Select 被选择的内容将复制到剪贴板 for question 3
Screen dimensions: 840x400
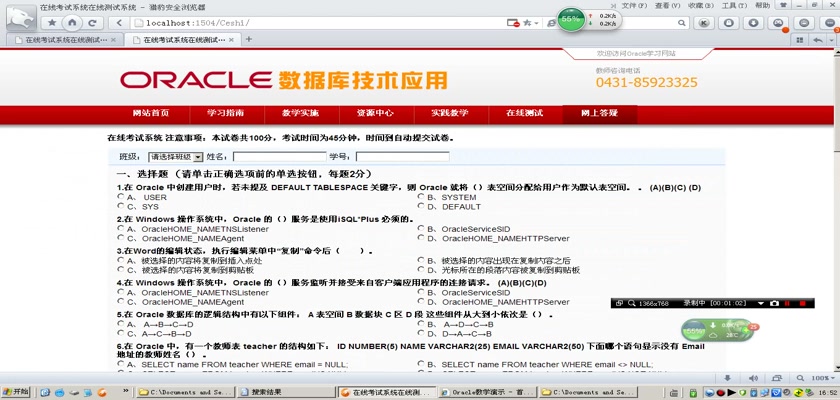click(x=121, y=270)
